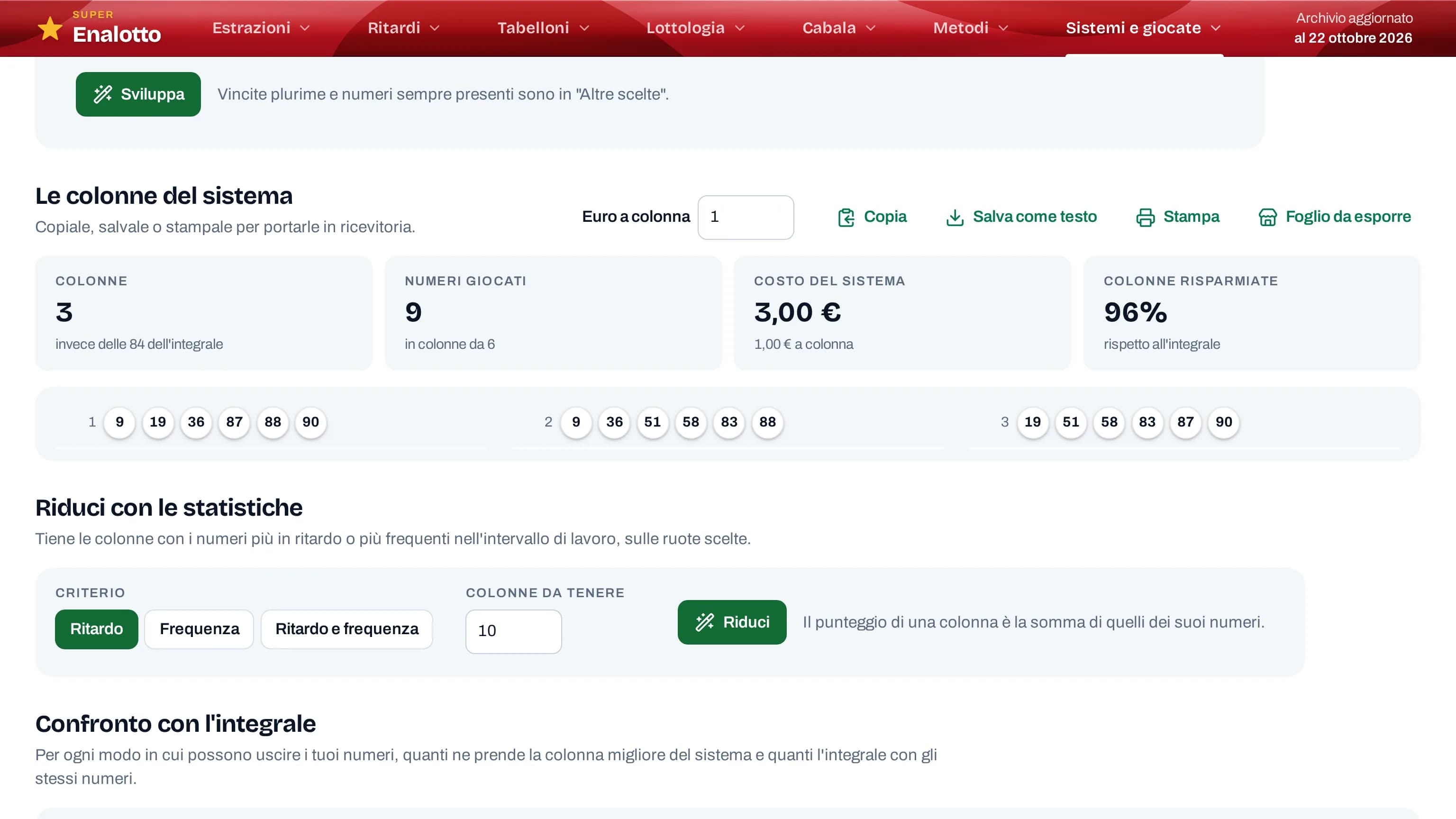Select the Ritardo e frequenza criterion
The width and height of the screenshot is (1456, 819).
[346, 629]
